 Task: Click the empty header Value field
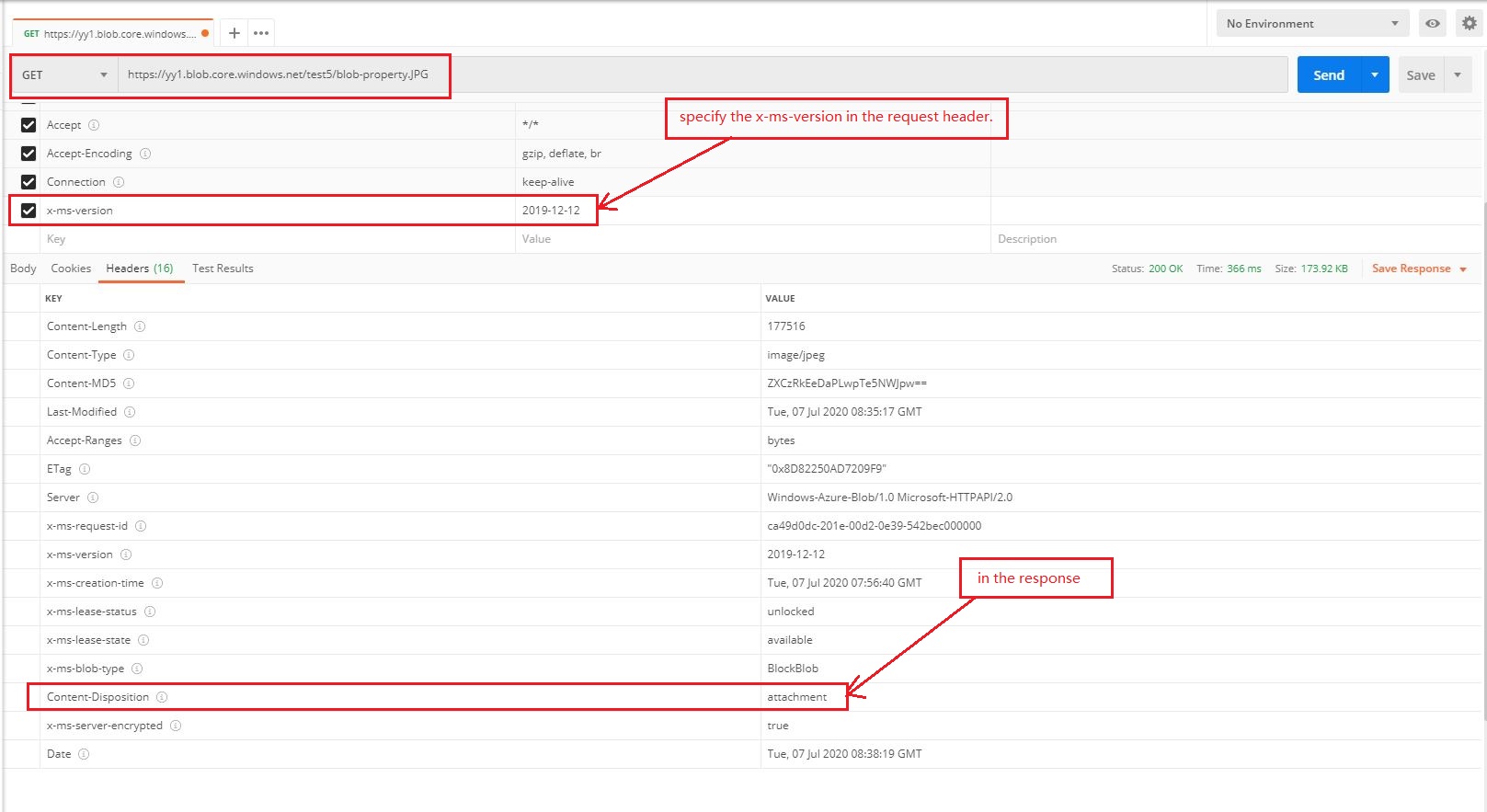[752, 239]
